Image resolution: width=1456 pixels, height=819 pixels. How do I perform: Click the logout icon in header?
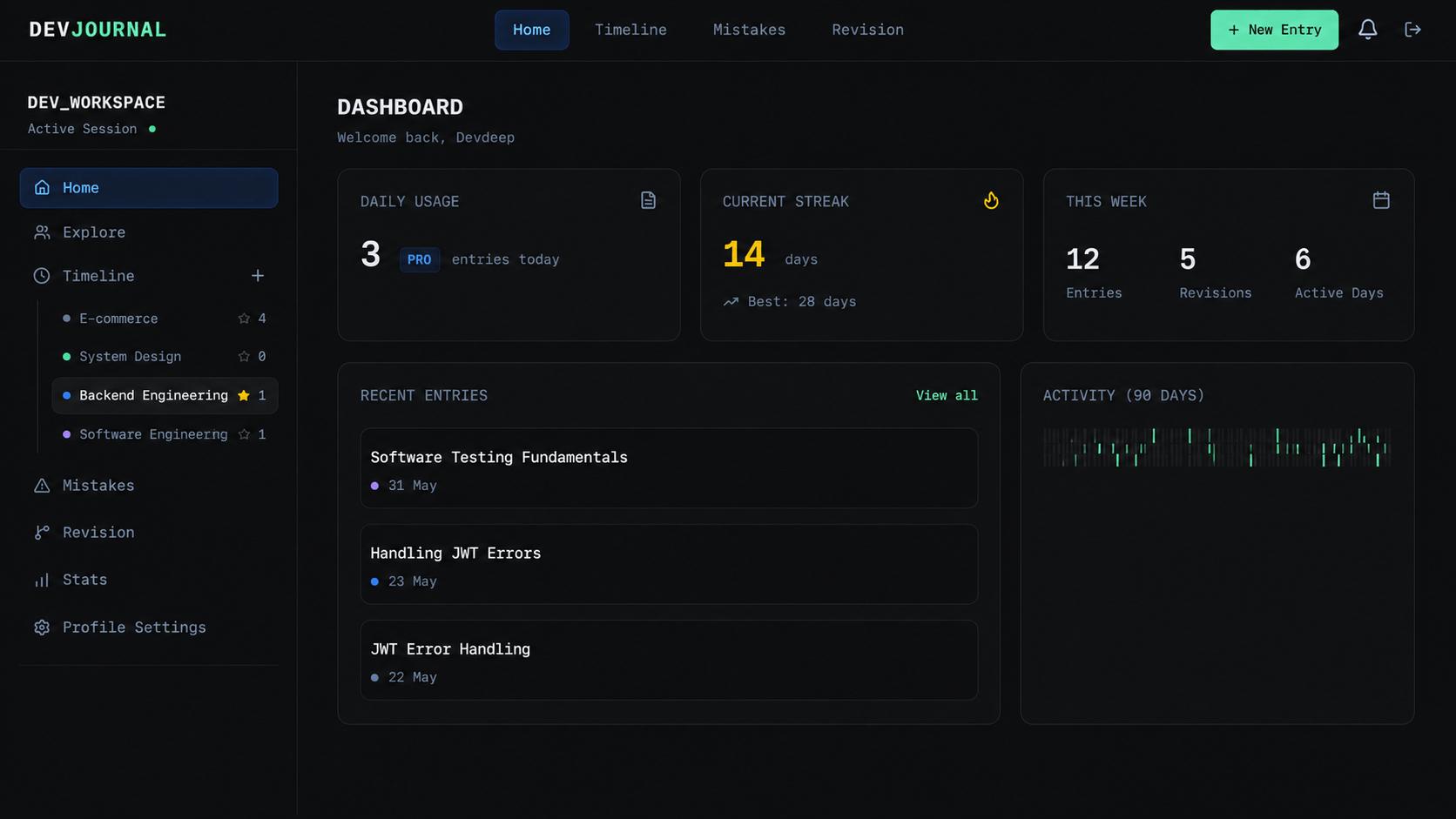coord(1412,30)
